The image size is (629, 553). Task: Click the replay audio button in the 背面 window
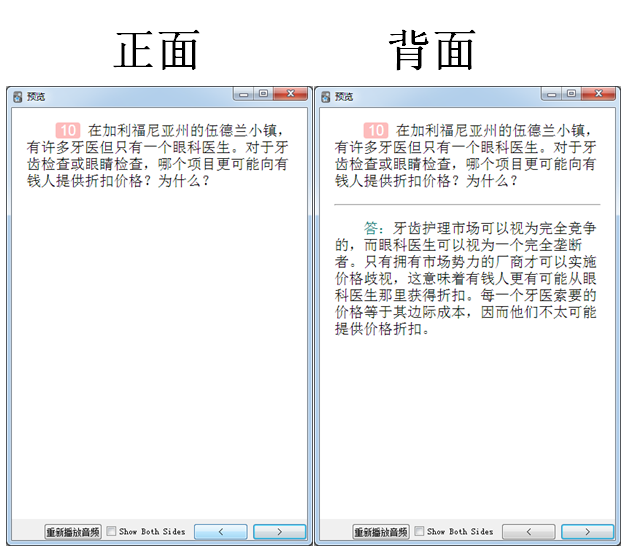[x=381, y=532]
